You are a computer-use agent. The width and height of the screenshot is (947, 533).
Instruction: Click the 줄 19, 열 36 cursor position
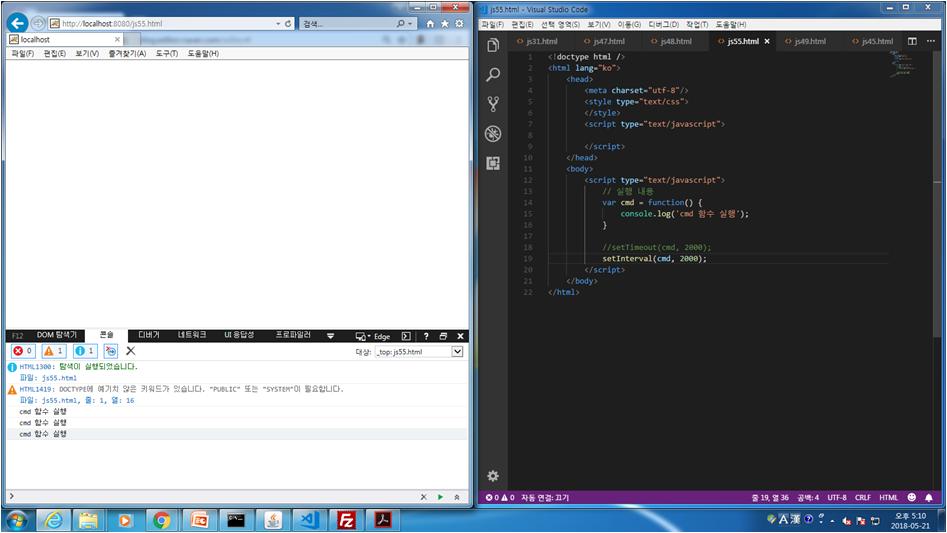770,497
